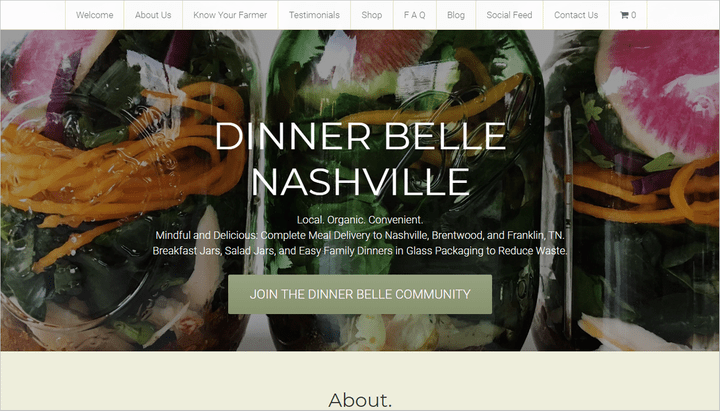Viewport: 720px width, 411px height.
Task: Visit the Blog page
Action: point(456,15)
